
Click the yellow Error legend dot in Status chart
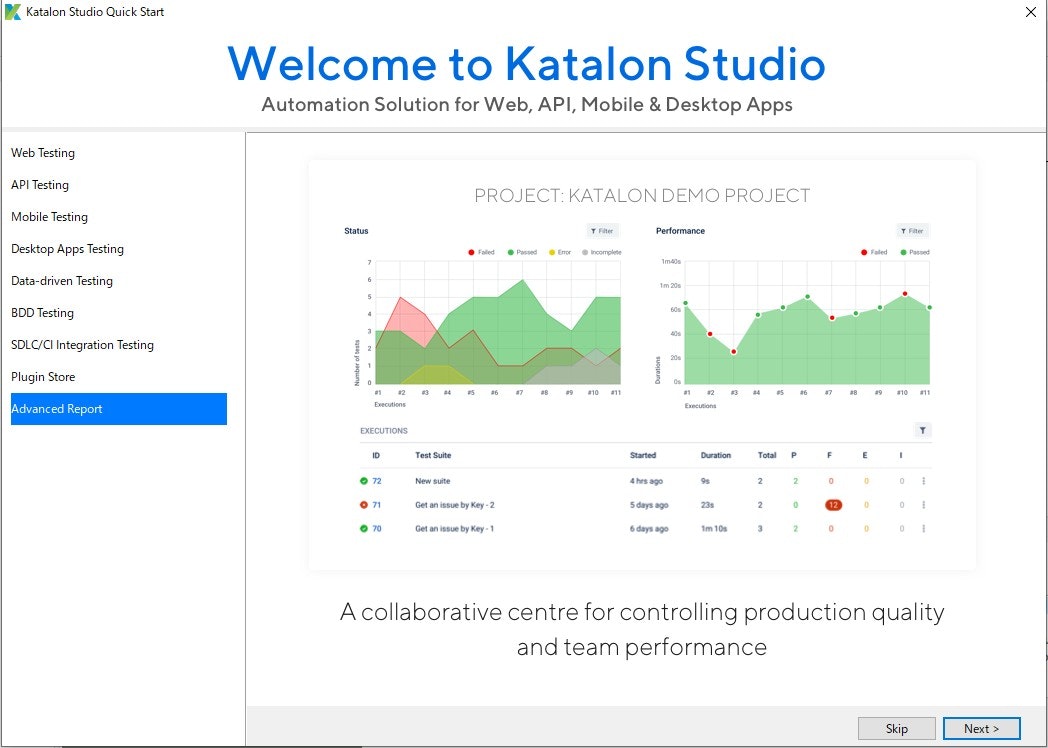pyautogui.click(x=552, y=252)
